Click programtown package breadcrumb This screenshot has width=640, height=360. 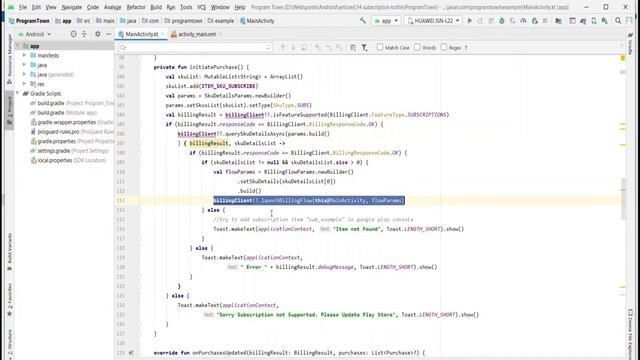[x=184, y=21]
